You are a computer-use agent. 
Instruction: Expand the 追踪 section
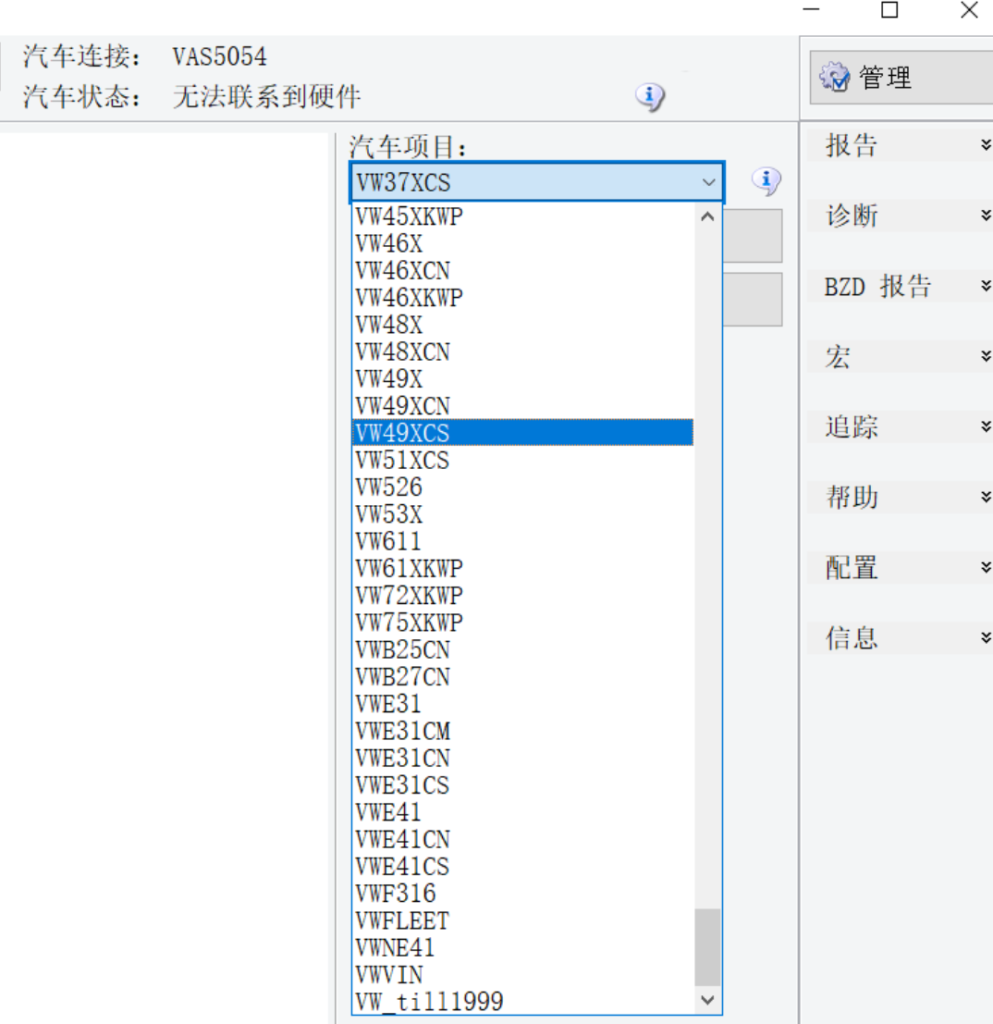click(985, 427)
